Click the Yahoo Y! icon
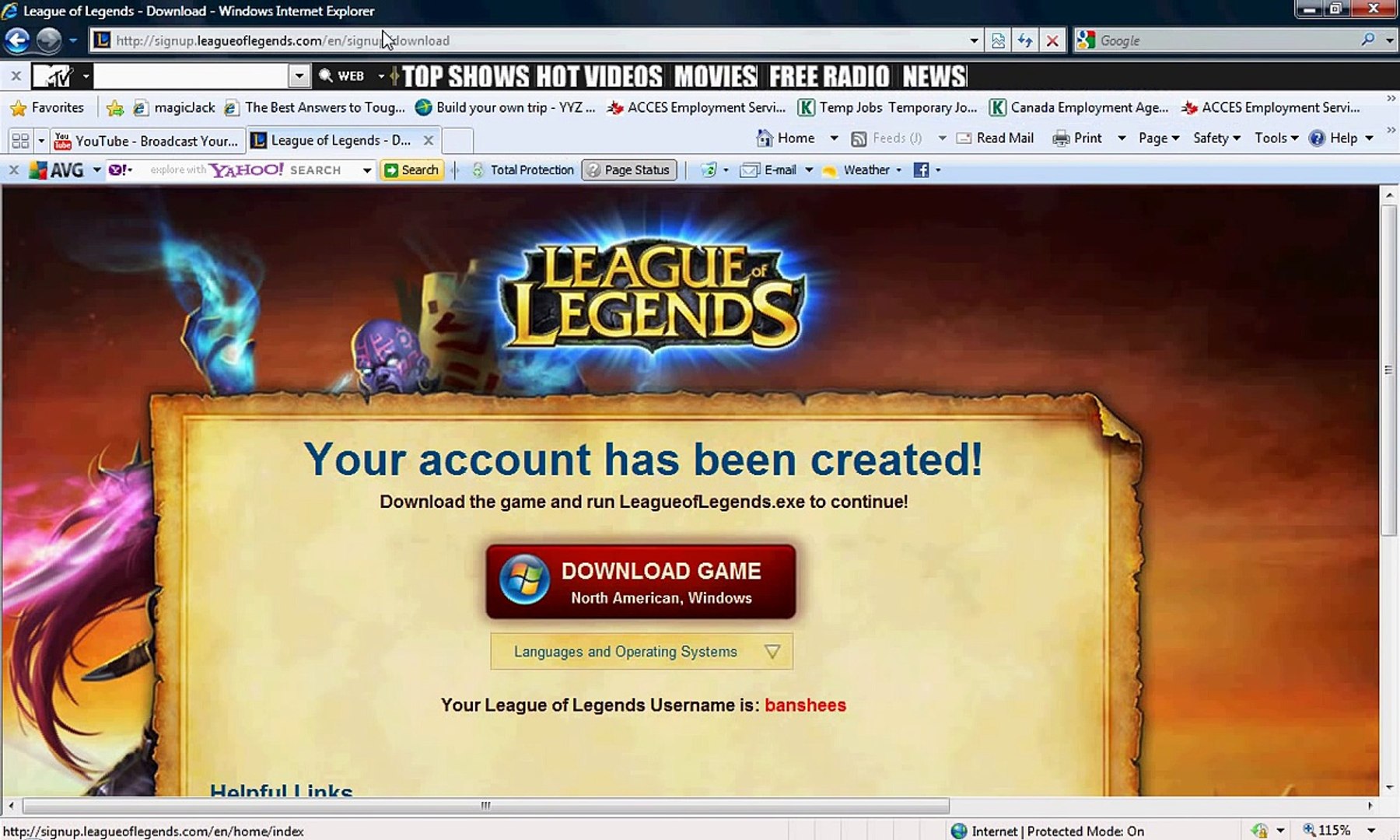 pyautogui.click(x=120, y=170)
